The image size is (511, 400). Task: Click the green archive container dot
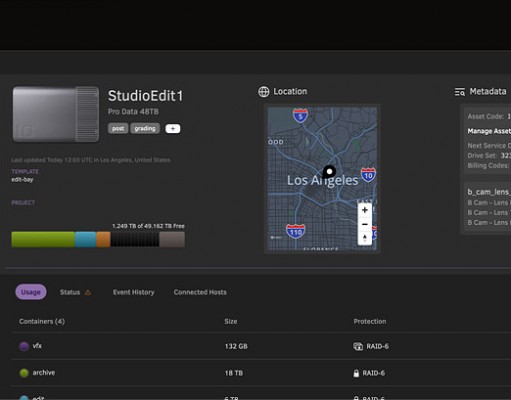24,373
